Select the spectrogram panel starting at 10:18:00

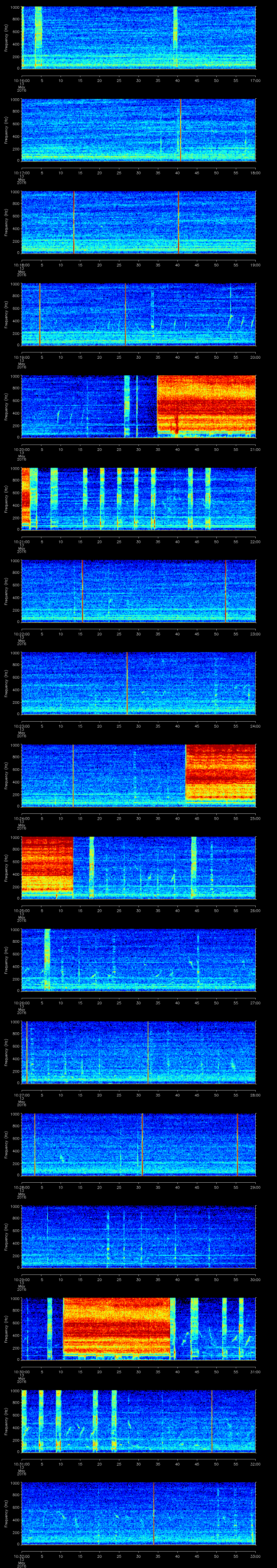click(138, 222)
